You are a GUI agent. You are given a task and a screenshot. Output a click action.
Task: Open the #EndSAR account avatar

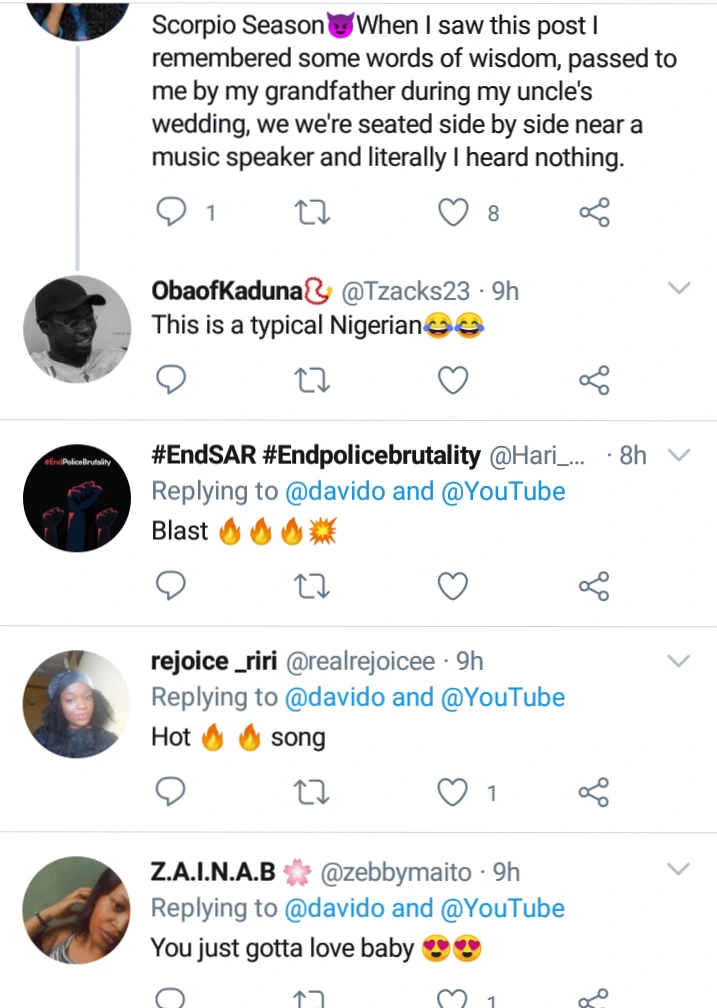[x=76, y=495]
